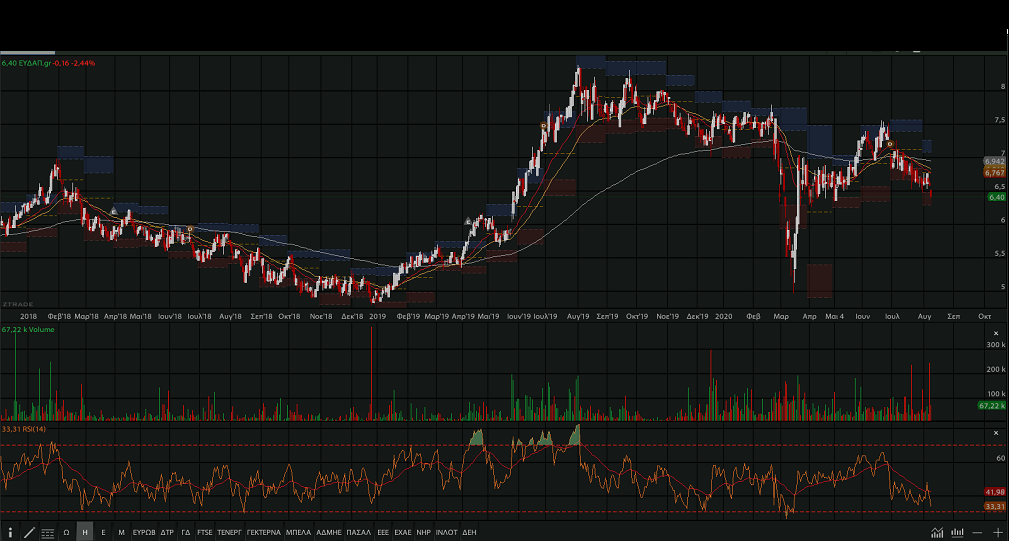Zoom in with the plus icon

[997, 532]
